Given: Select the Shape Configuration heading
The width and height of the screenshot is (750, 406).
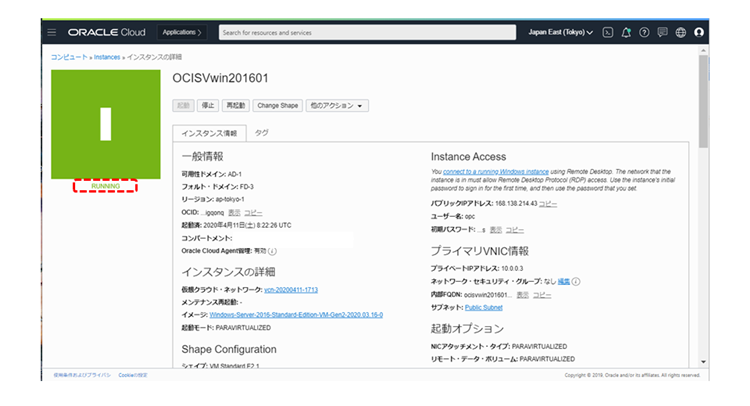Looking at the screenshot, I should (x=229, y=350).
